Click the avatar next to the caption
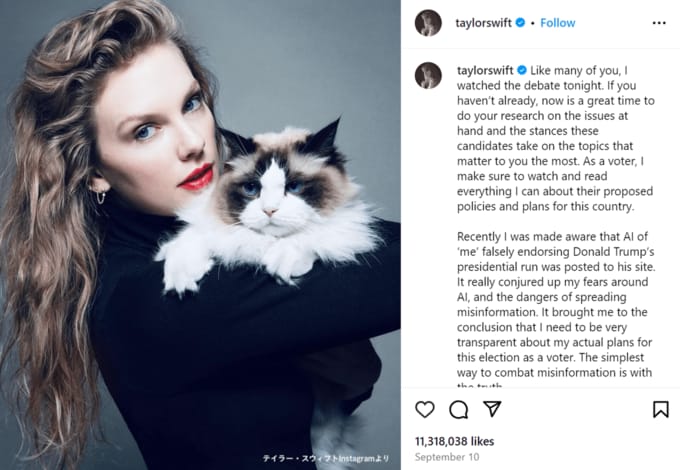Screen dimensions: 680x470 (428, 75)
